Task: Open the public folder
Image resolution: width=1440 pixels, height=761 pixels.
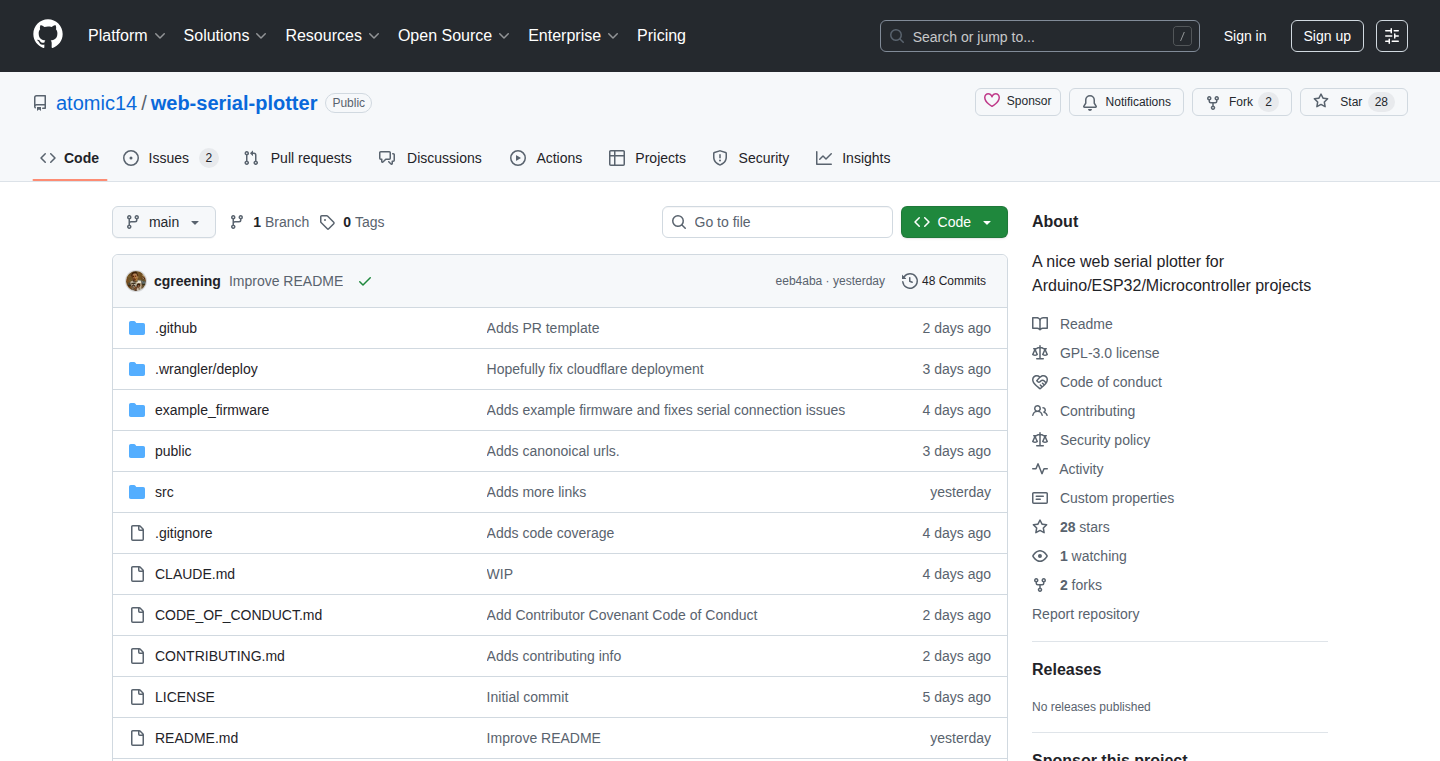Action: 173,451
